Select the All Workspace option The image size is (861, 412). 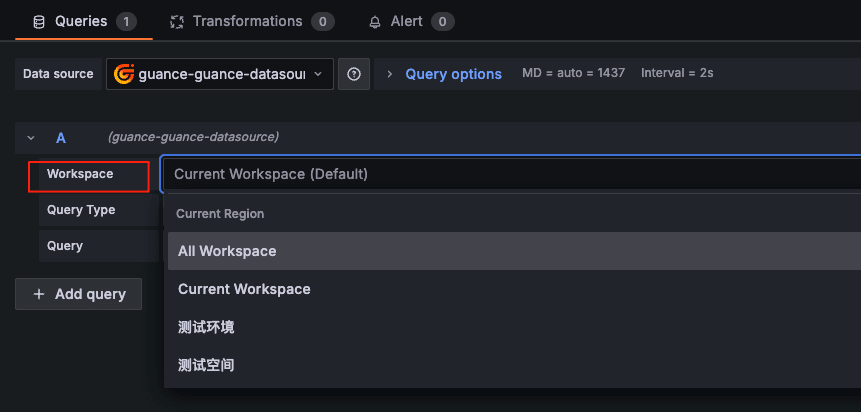tap(227, 251)
